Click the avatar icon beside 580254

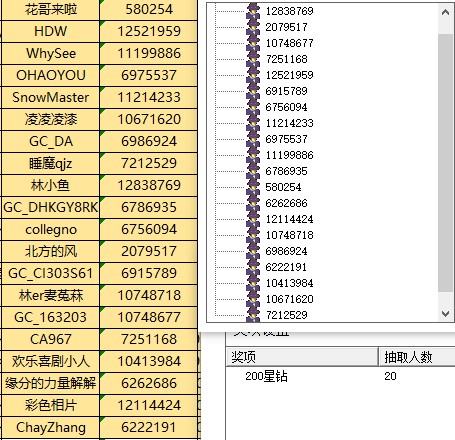click(x=253, y=187)
